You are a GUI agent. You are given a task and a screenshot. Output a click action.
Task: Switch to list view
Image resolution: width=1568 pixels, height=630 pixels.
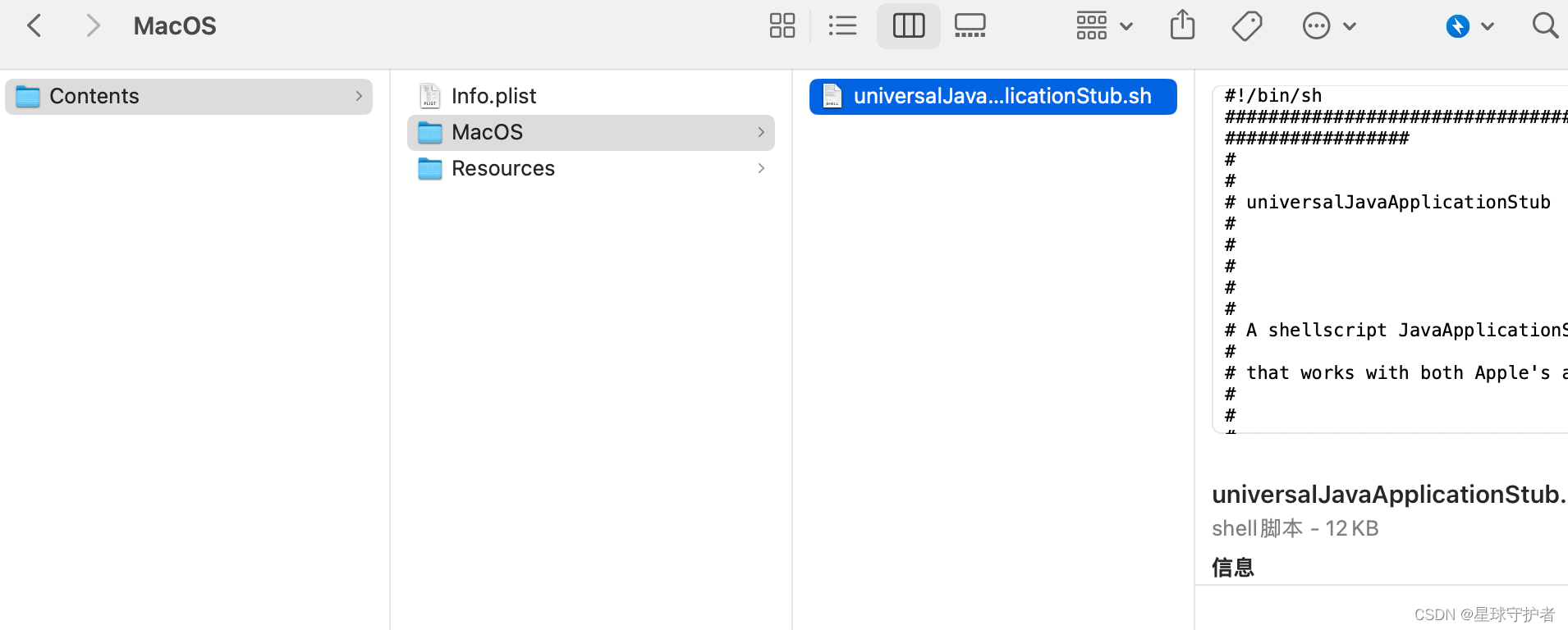[842, 25]
